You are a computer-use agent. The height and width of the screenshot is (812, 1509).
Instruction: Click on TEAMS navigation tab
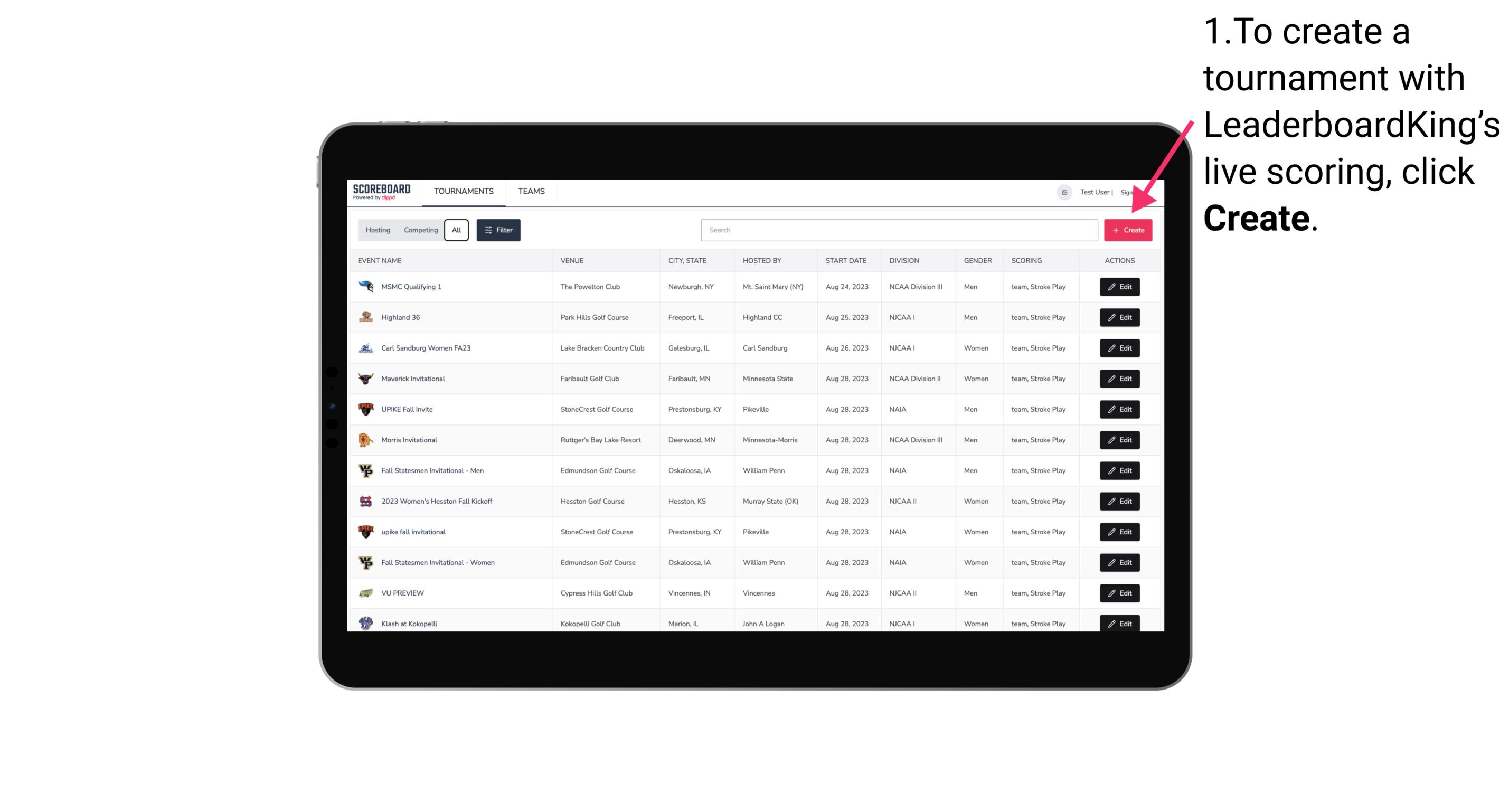[531, 191]
